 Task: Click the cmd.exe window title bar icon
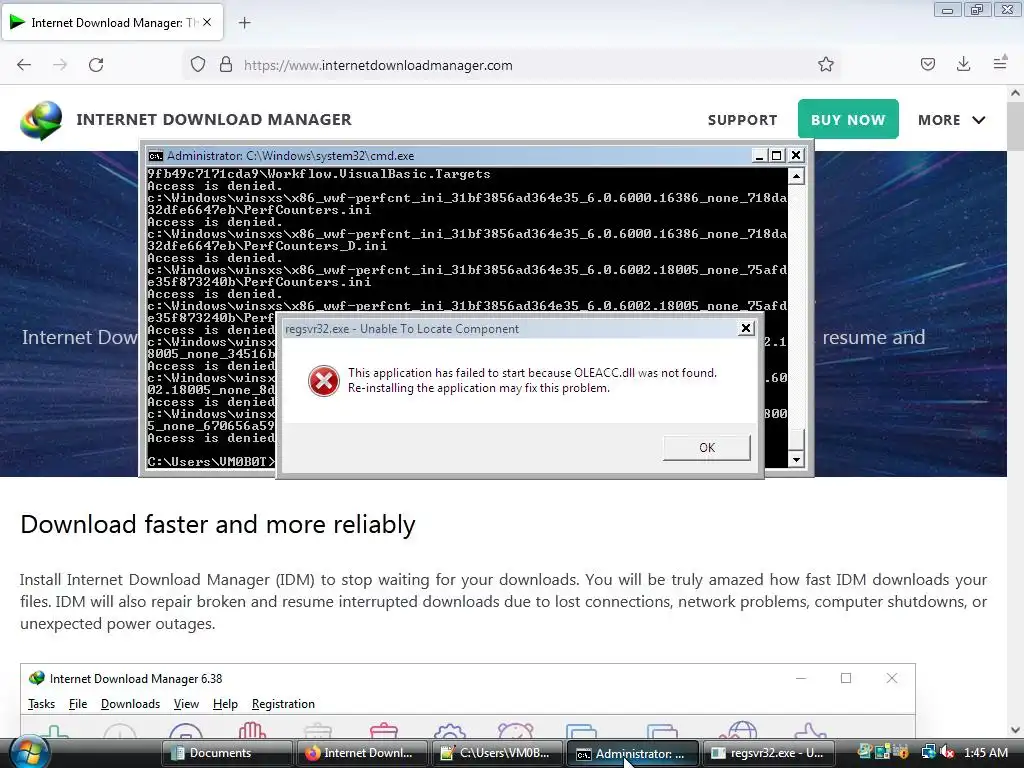coord(155,155)
